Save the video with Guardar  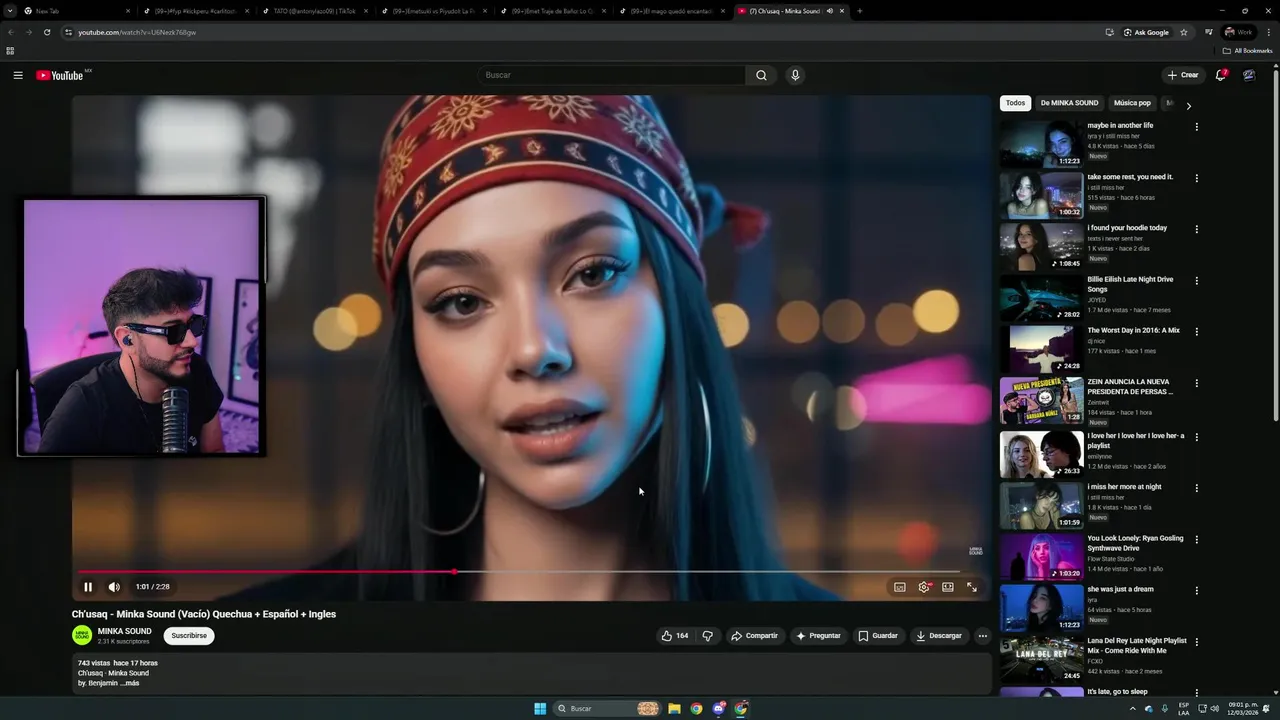click(878, 636)
